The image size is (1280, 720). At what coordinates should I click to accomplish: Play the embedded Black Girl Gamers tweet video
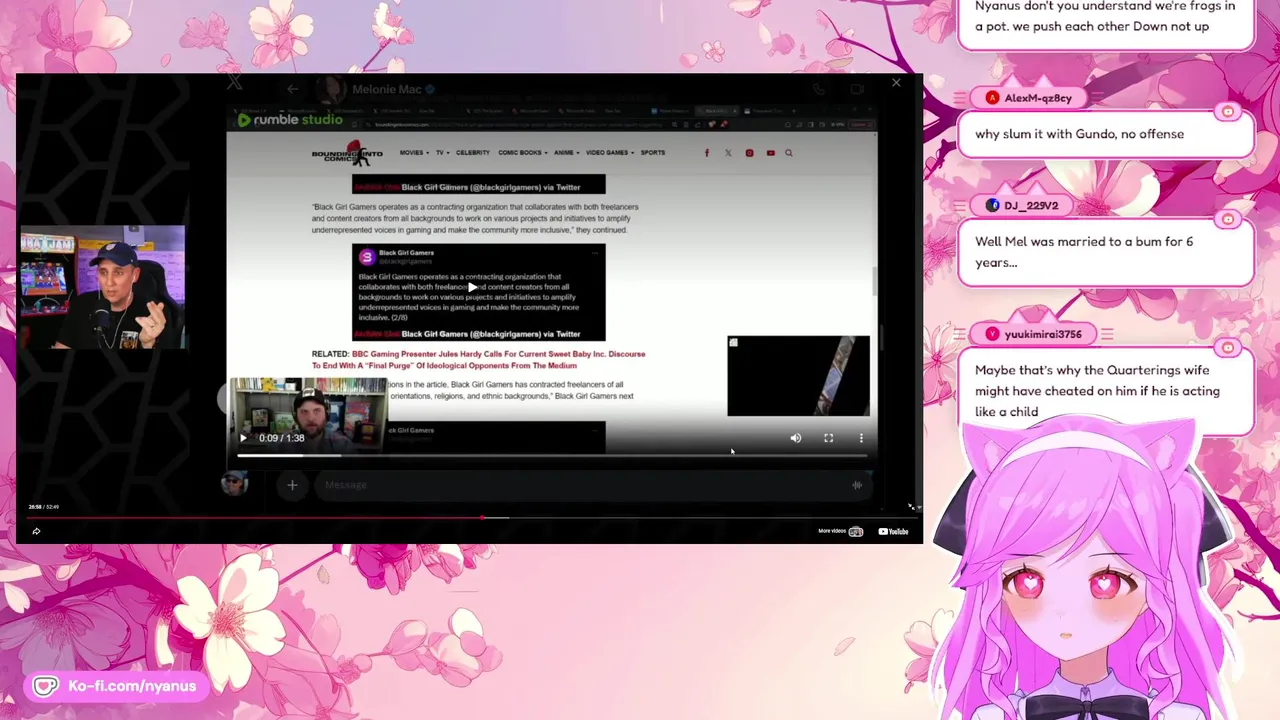473,287
